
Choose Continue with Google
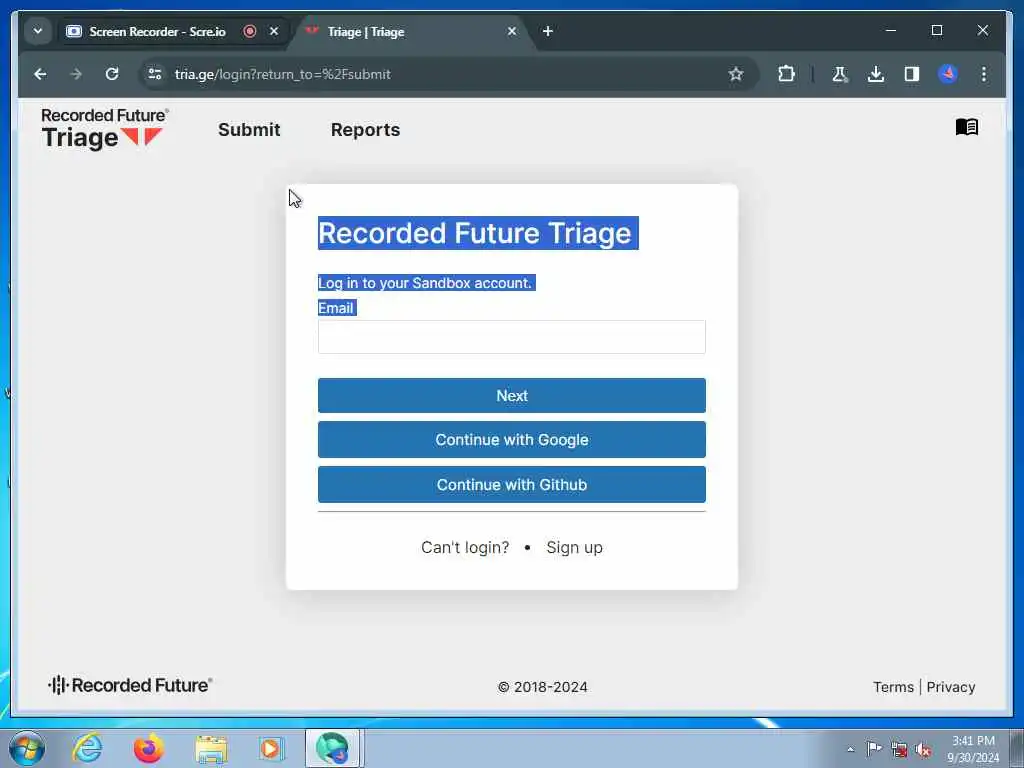(511, 440)
